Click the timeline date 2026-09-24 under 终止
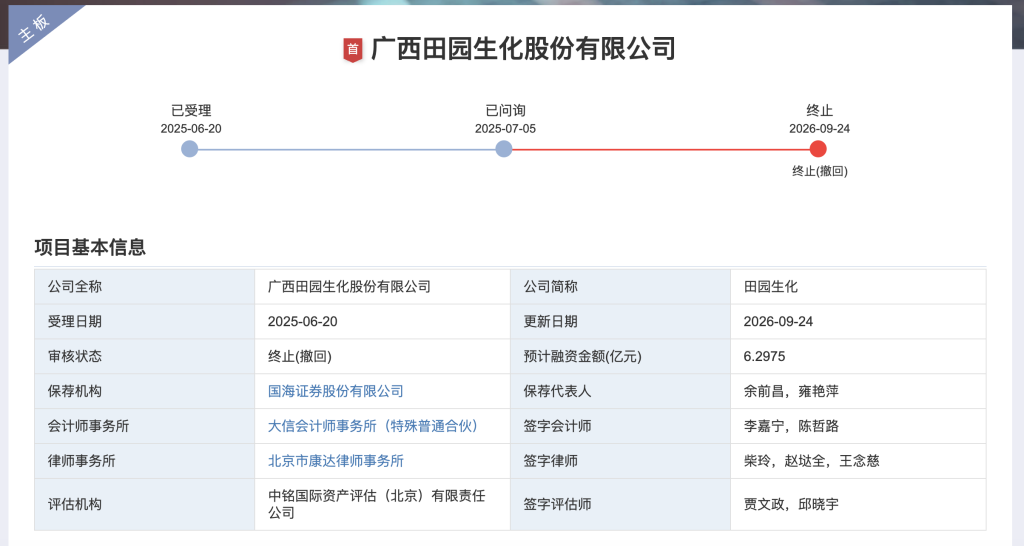 [819, 129]
